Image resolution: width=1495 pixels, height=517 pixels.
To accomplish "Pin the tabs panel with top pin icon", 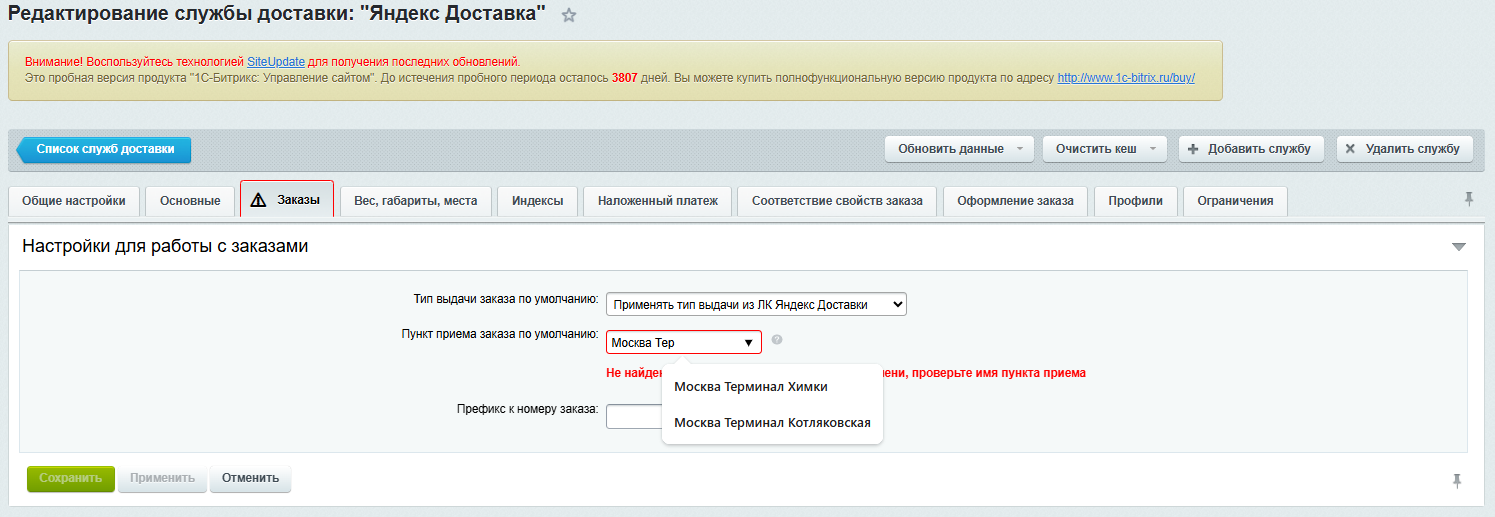I will (x=1469, y=199).
